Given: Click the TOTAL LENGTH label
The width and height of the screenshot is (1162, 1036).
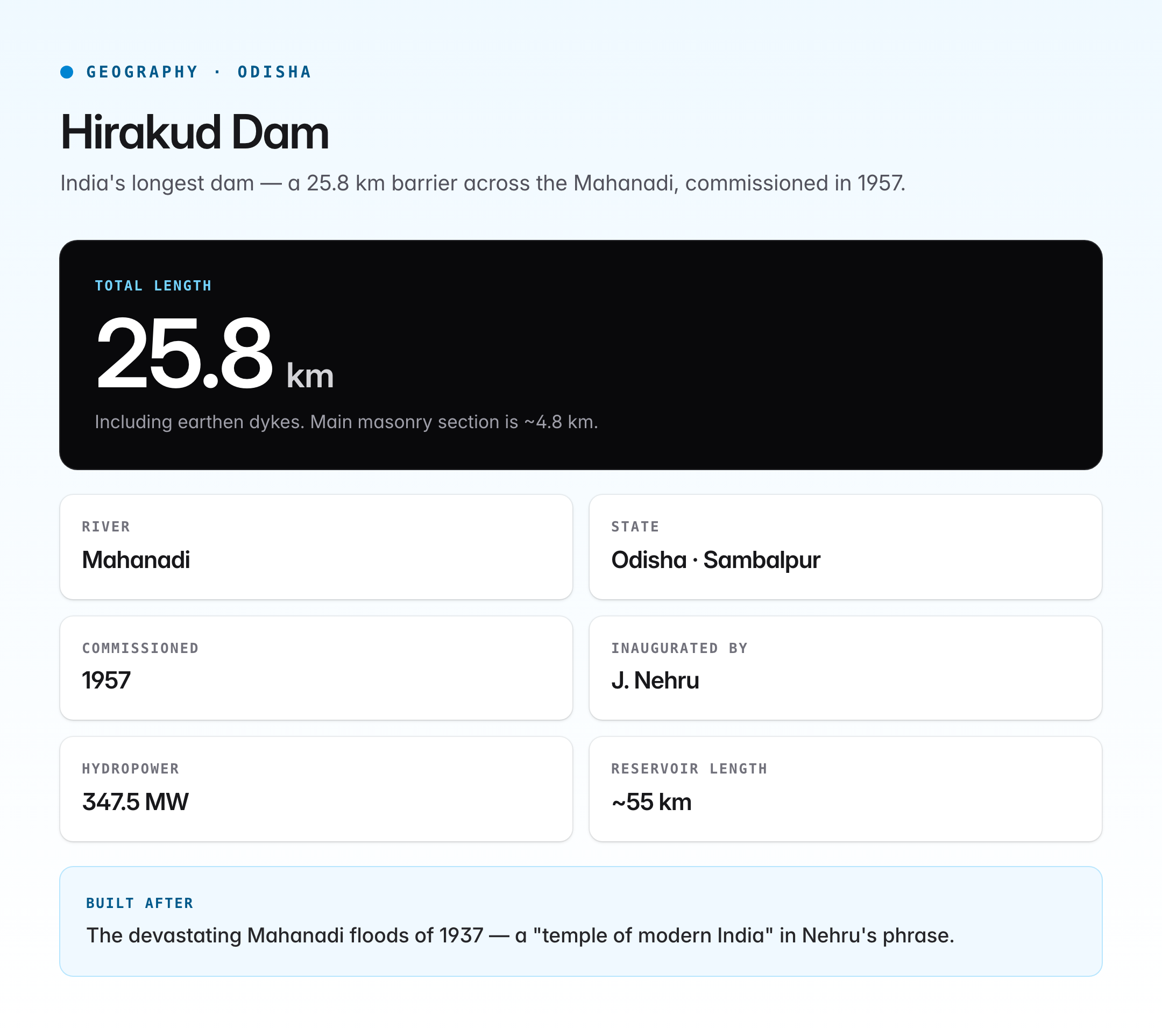Looking at the screenshot, I should coord(153,286).
